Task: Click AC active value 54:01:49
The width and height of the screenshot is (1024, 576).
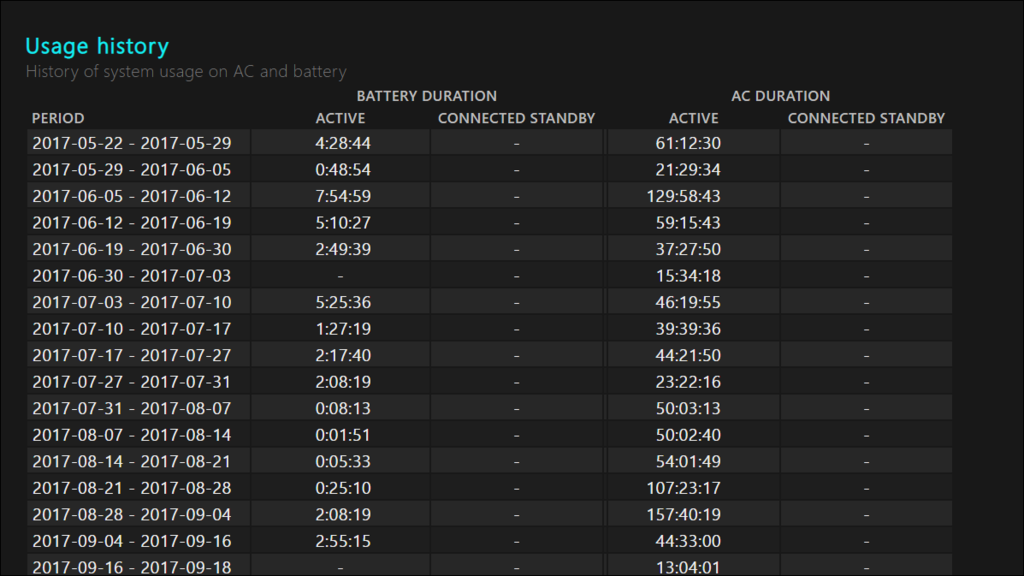Action: point(688,461)
